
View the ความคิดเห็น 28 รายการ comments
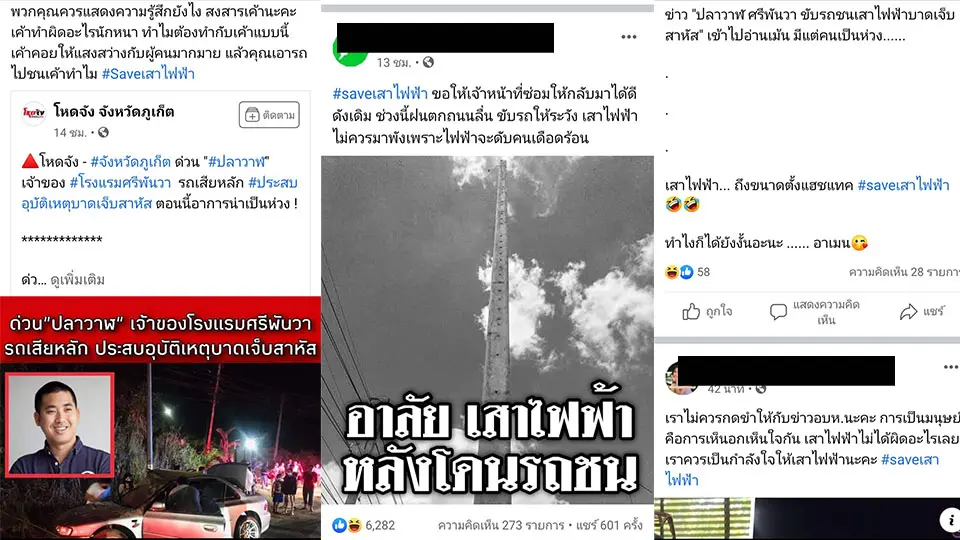click(x=904, y=272)
